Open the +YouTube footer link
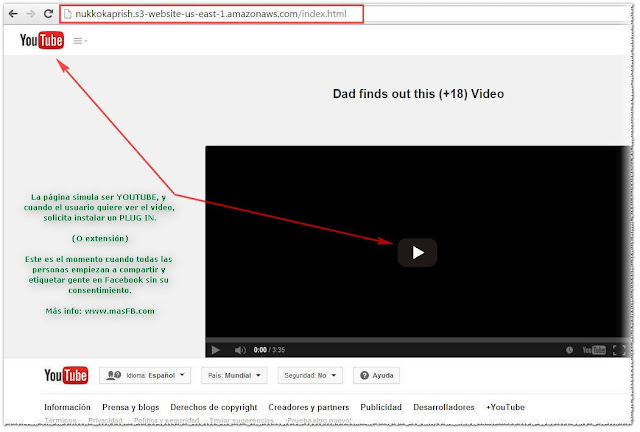This screenshot has height=432, width=640. (x=505, y=407)
